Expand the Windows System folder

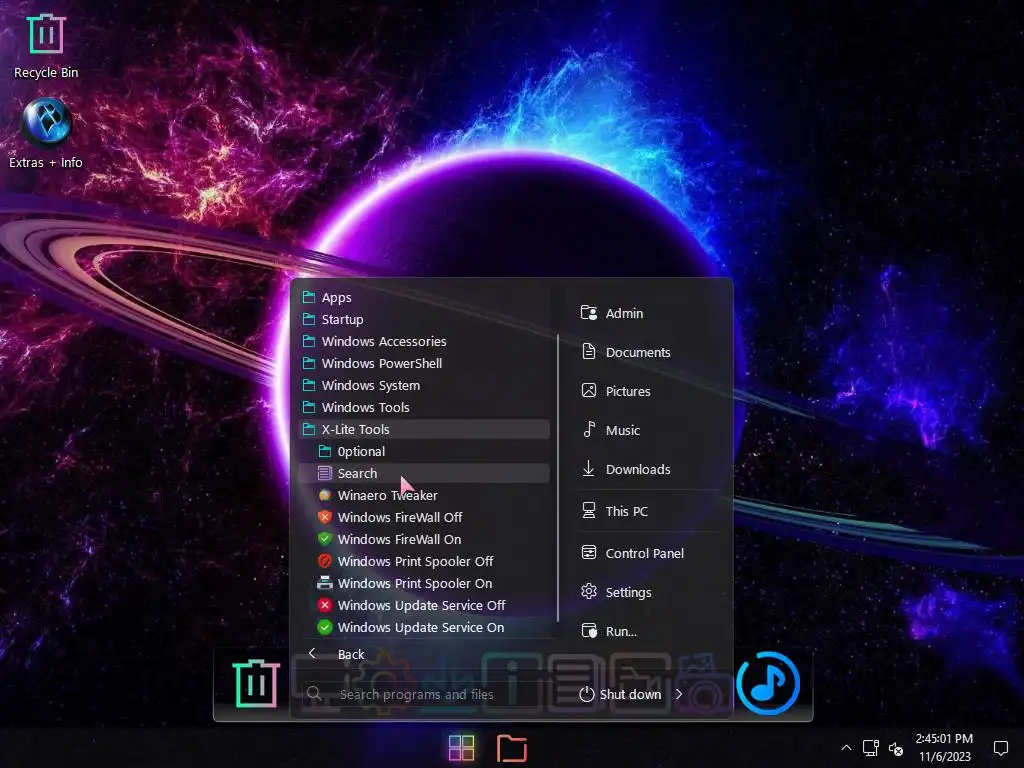(x=423, y=385)
